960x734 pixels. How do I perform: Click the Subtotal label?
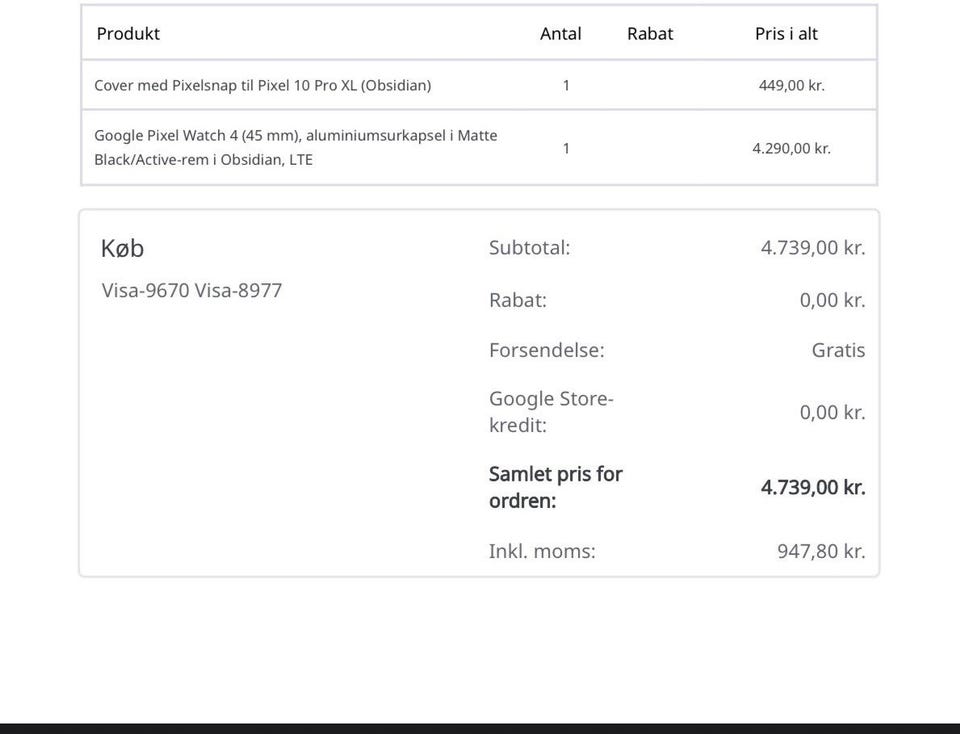(x=529, y=248)
